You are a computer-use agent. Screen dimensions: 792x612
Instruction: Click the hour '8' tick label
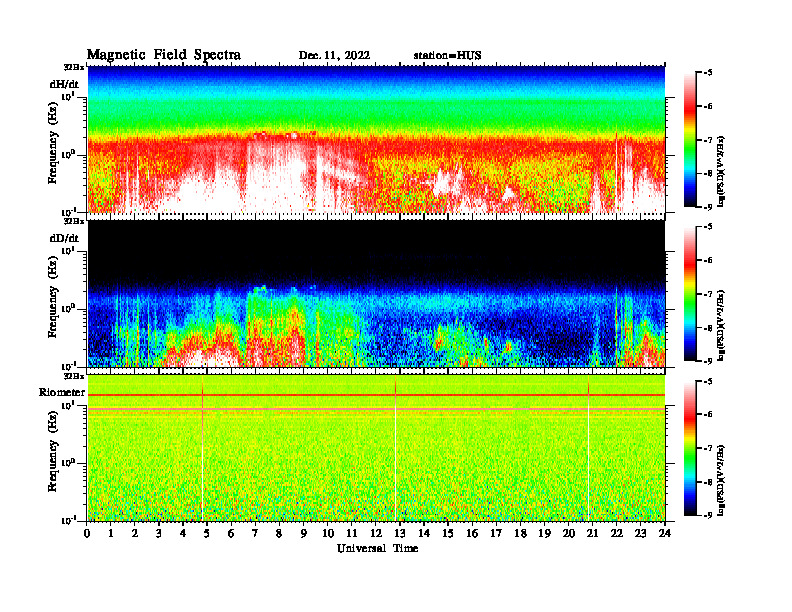click(x=279, y=534)
